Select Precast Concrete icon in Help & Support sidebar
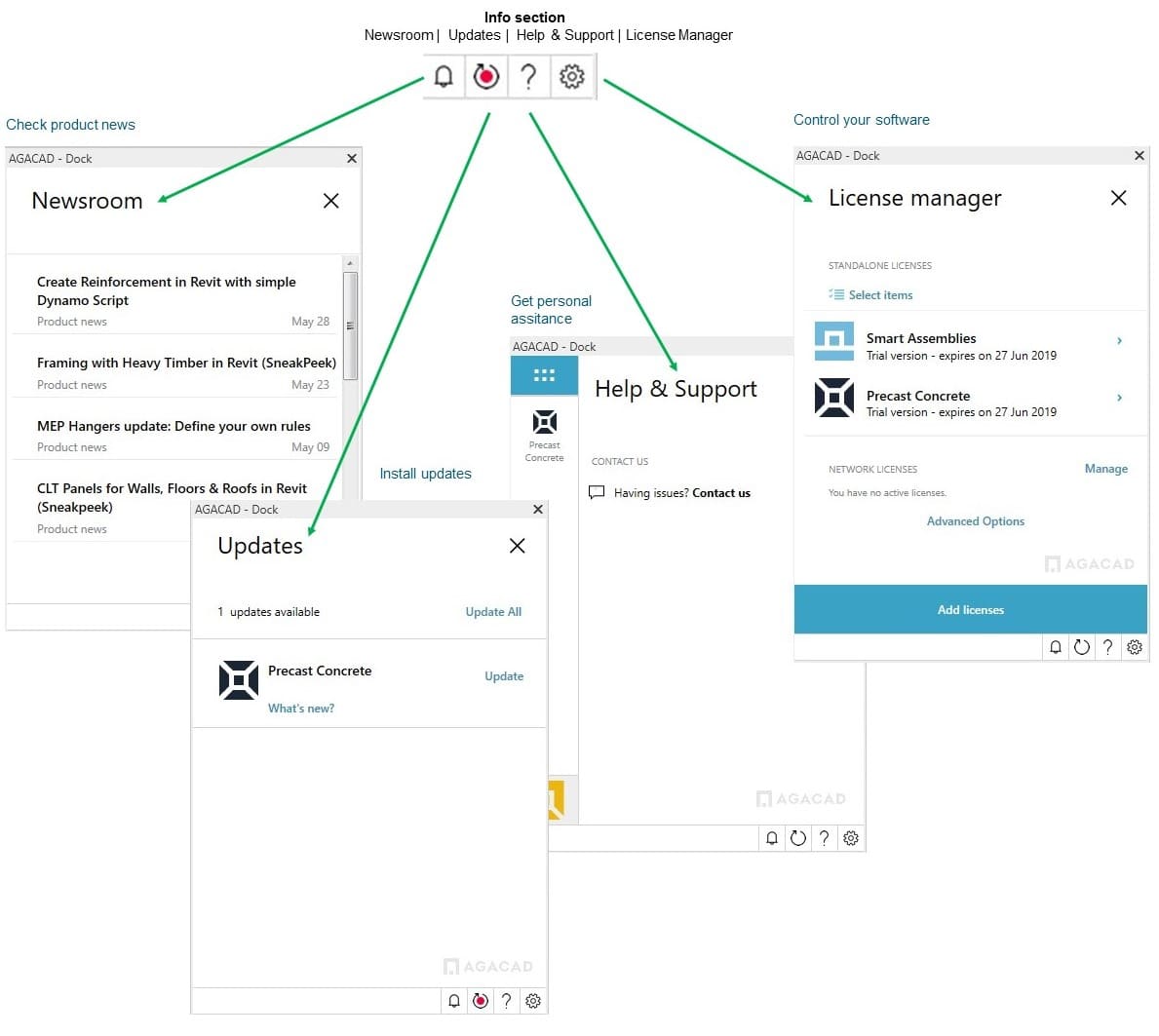 point(545,422)
